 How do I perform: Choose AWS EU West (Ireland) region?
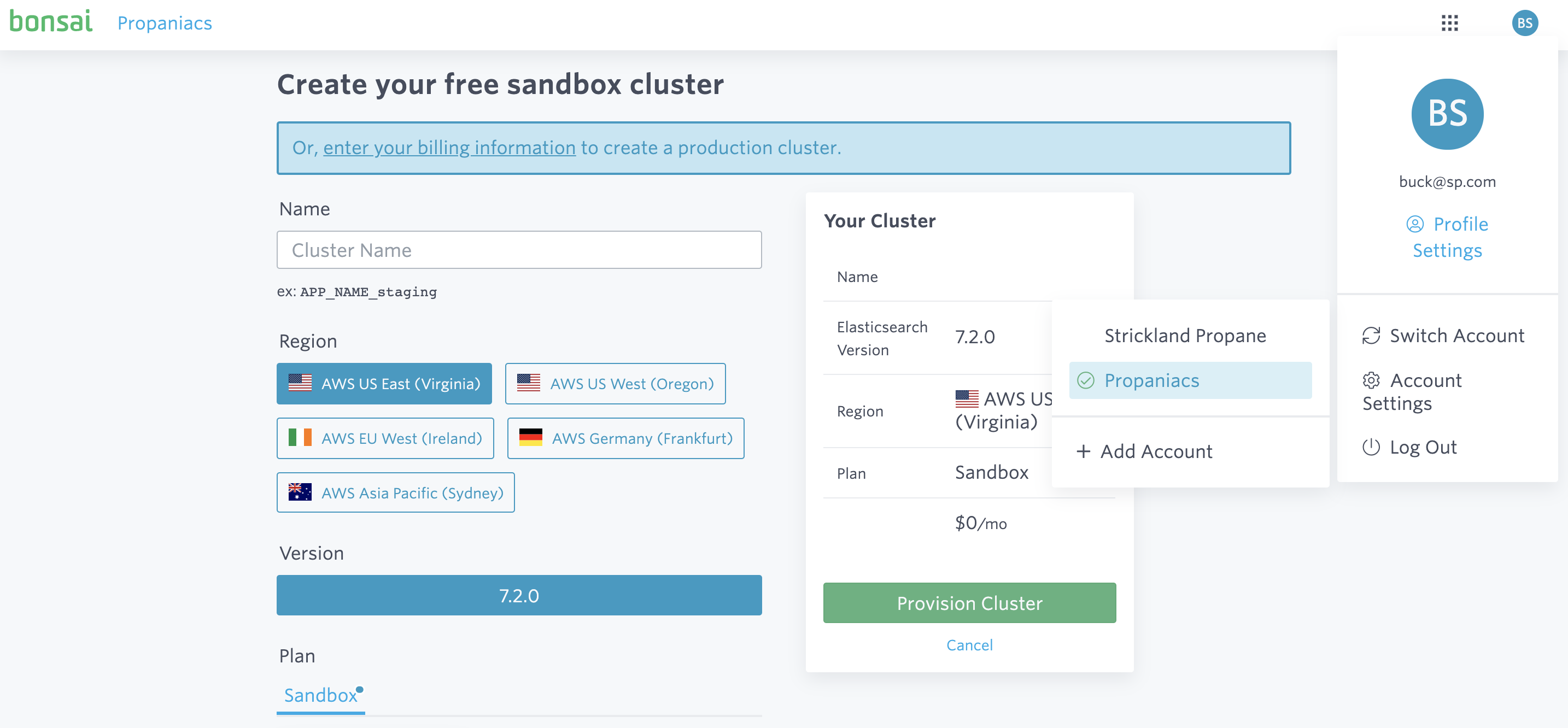385,438
